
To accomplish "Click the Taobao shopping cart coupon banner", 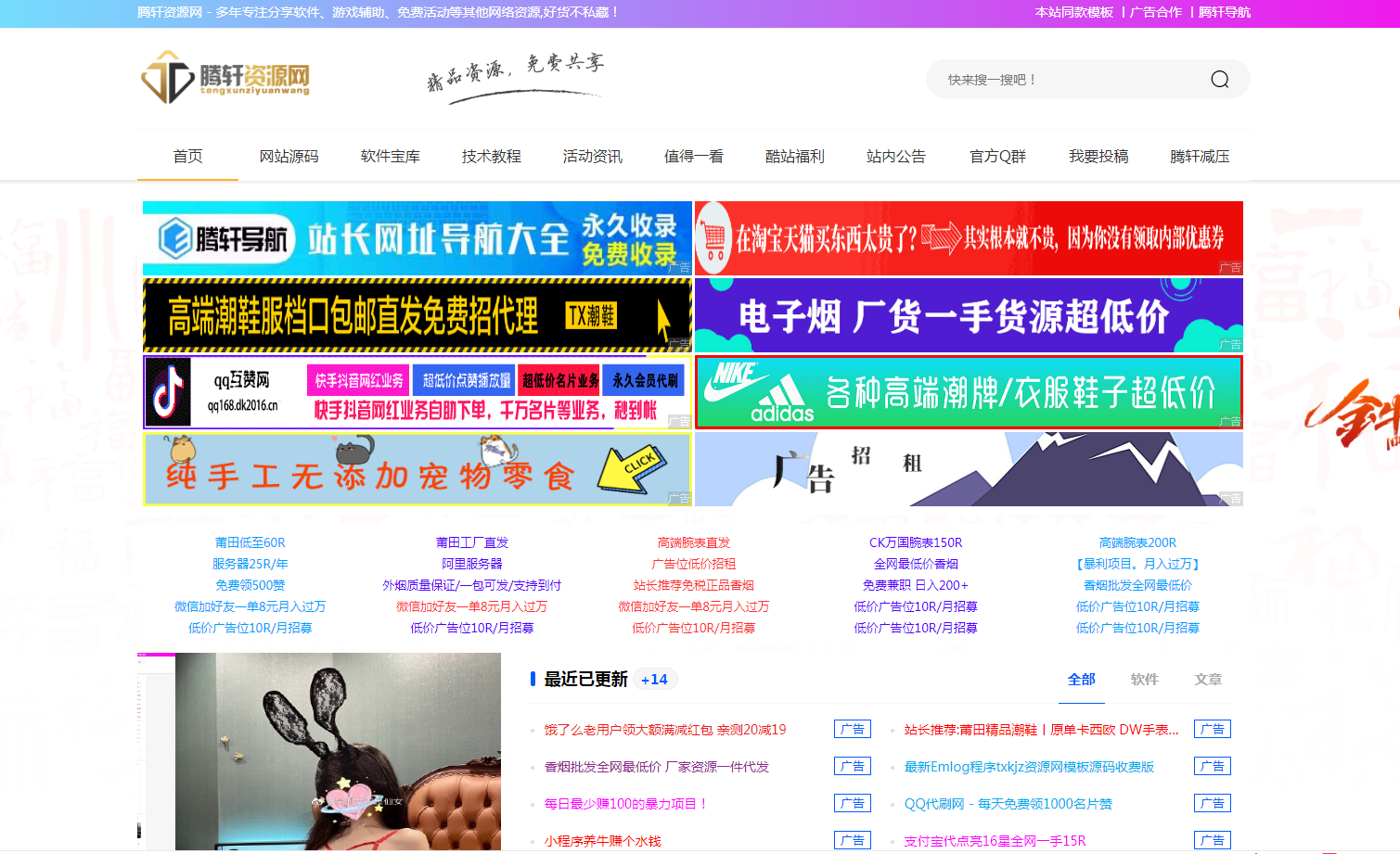I will [x=968, y=238].
